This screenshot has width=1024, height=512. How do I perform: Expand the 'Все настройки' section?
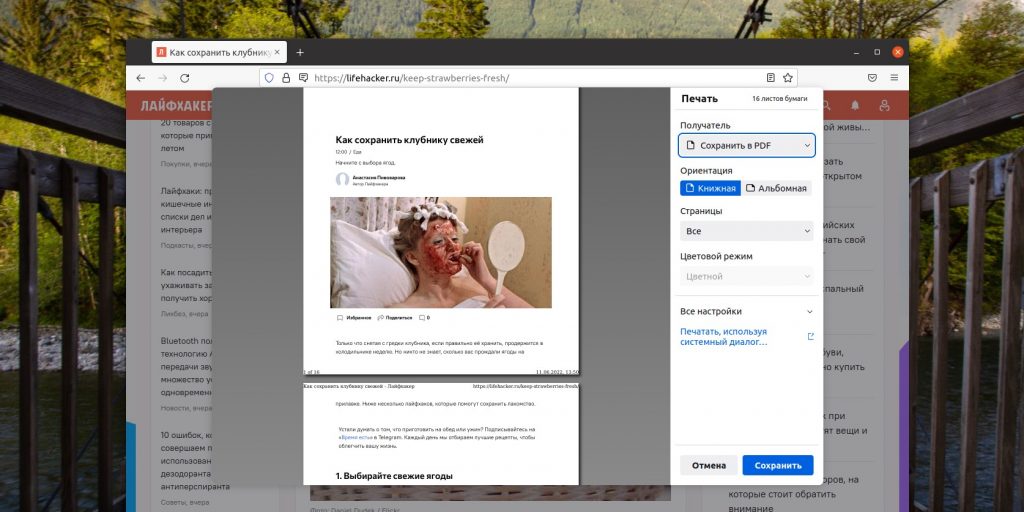click(746, 312)
